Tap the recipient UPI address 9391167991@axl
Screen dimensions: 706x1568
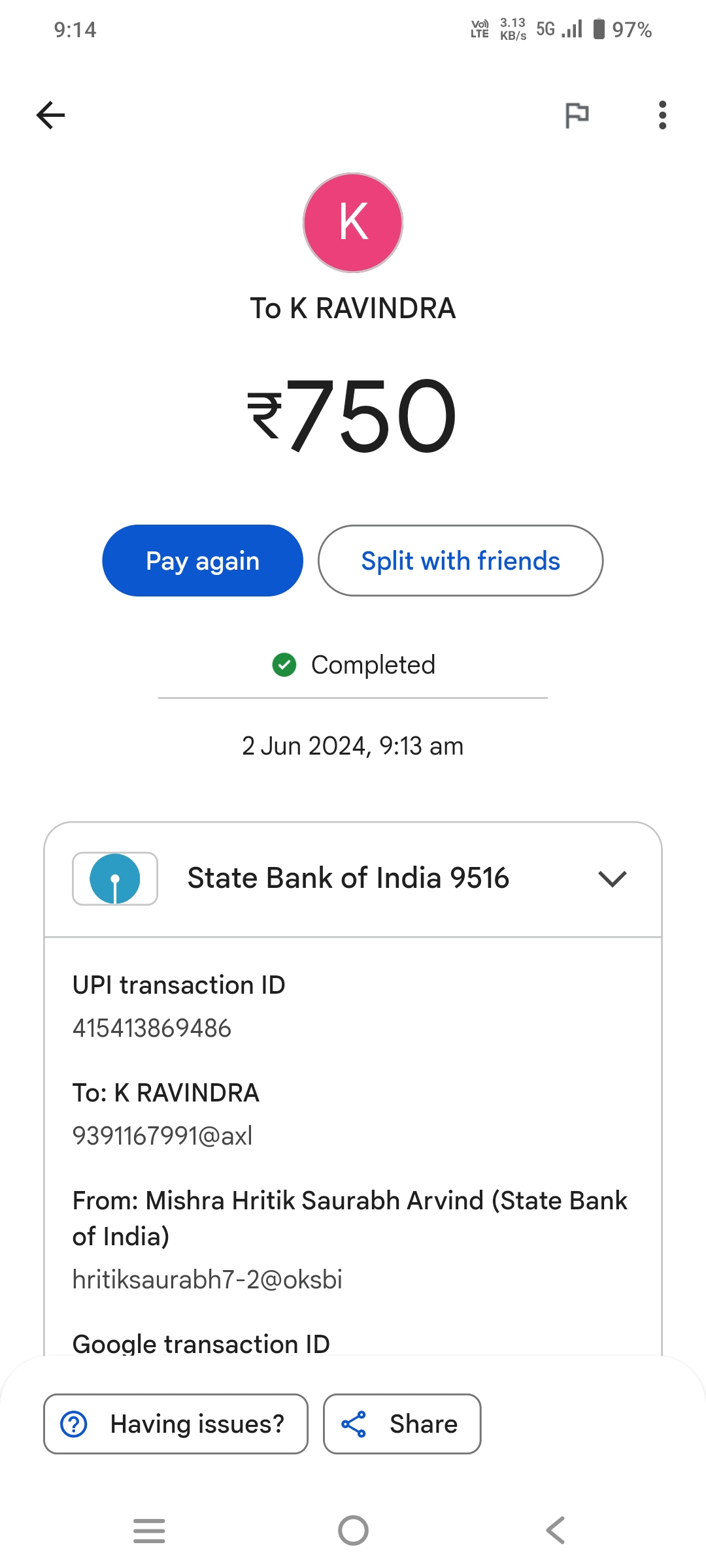[162, 1136]
